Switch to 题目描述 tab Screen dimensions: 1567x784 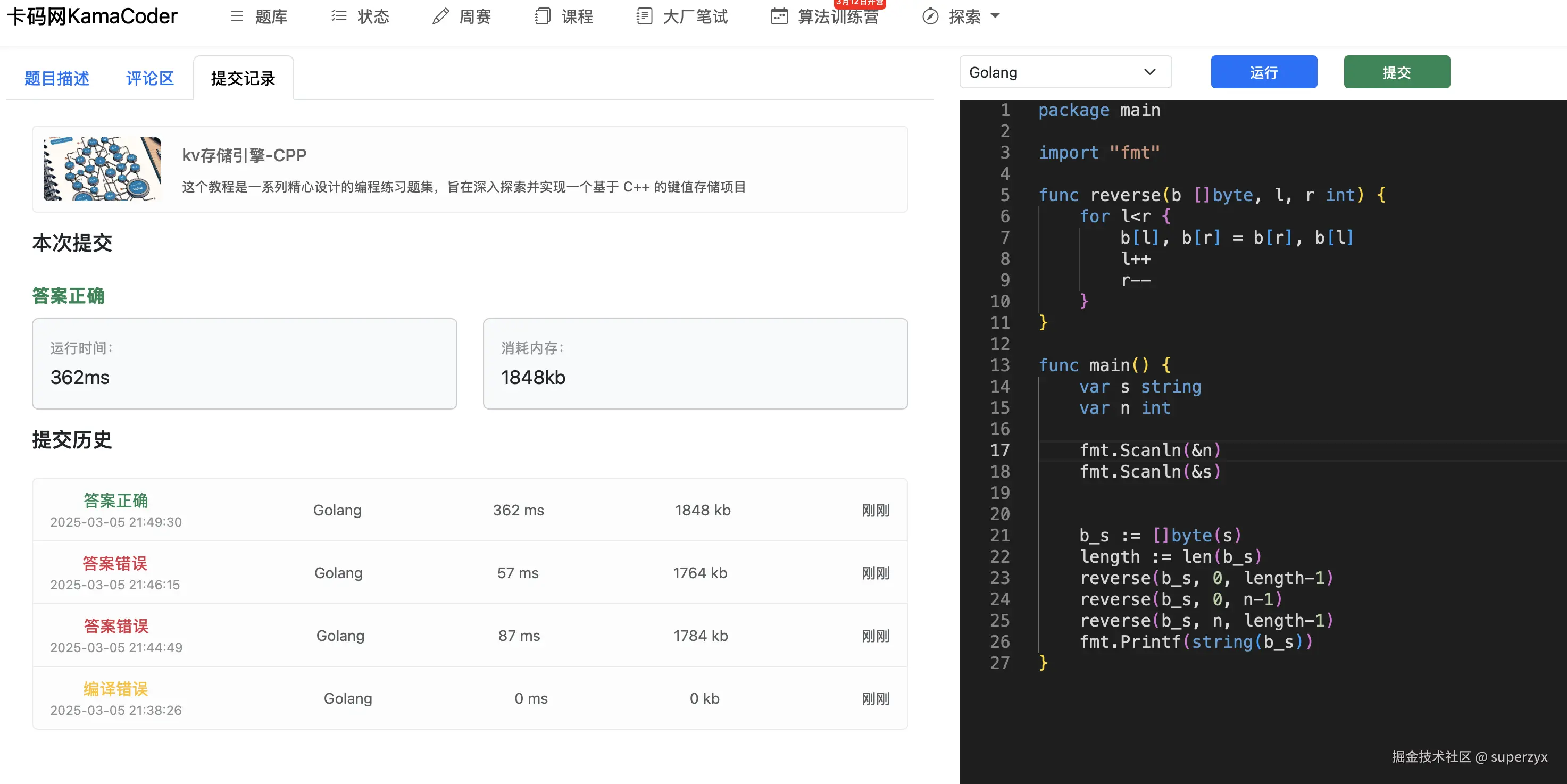coord(56,79)
